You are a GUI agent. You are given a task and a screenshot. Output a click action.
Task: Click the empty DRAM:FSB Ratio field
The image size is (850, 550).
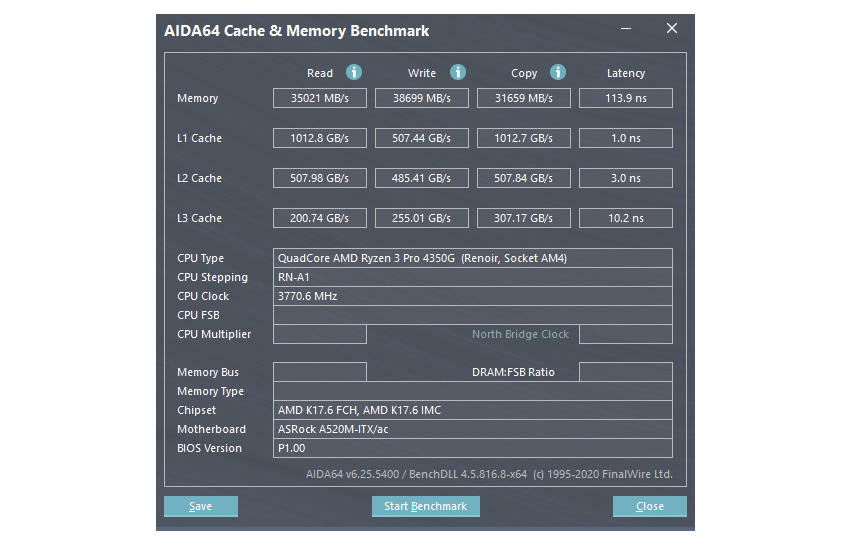626,372
